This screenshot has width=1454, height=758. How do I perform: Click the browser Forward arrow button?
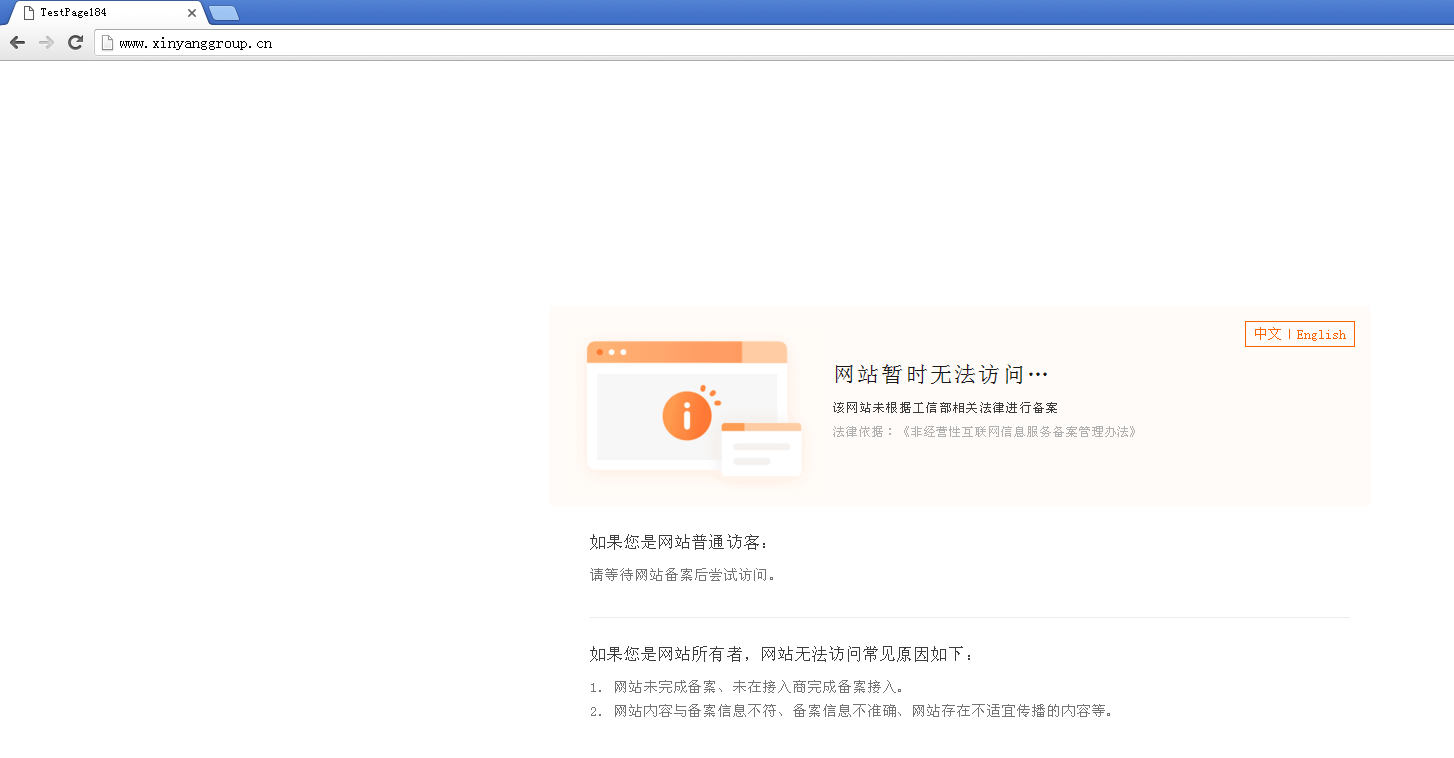(x=46, y=43)
